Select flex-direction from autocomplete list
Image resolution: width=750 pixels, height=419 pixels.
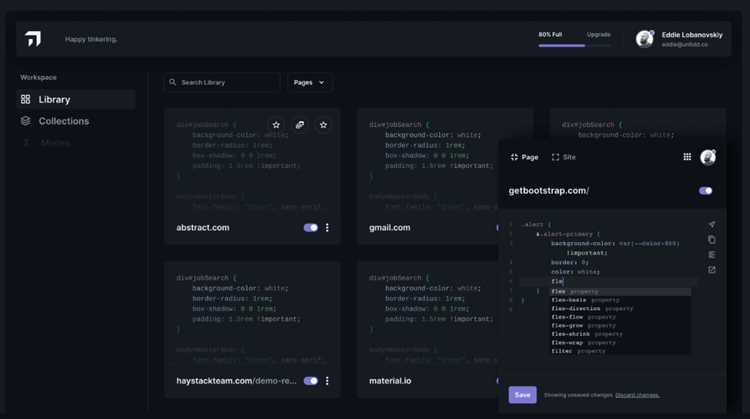click(x=621, y=309)
